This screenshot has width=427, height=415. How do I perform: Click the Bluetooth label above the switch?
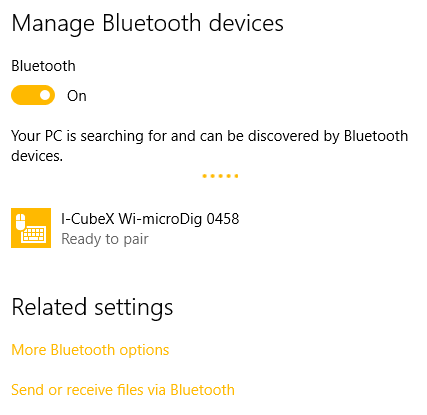point(43,66)
